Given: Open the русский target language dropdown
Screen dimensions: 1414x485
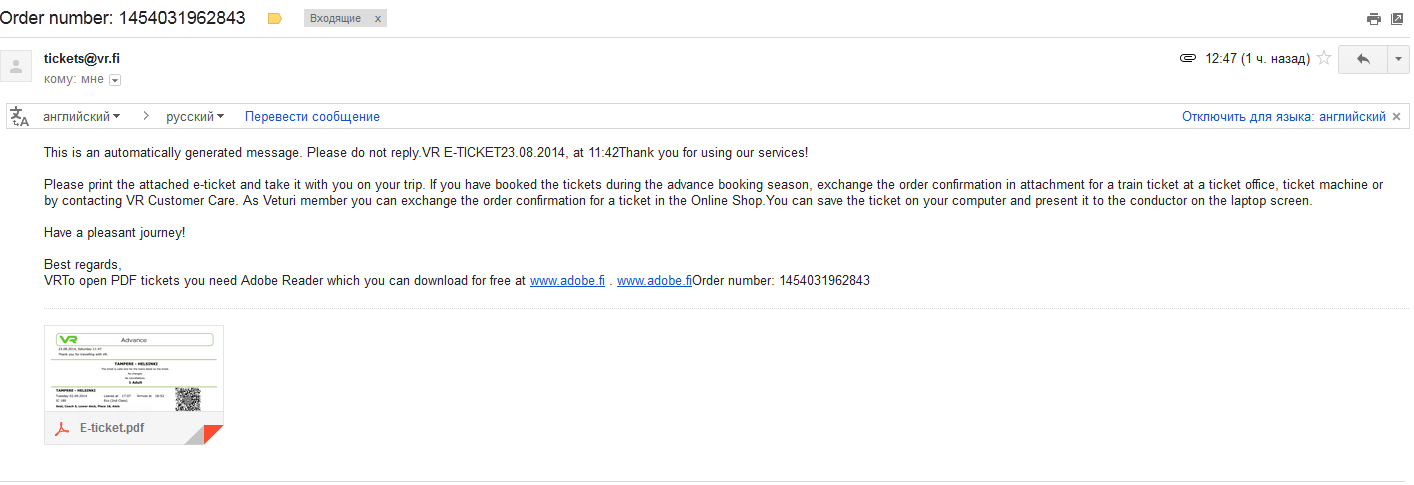Looking at the screenshot, I should (x=195, y=117).
